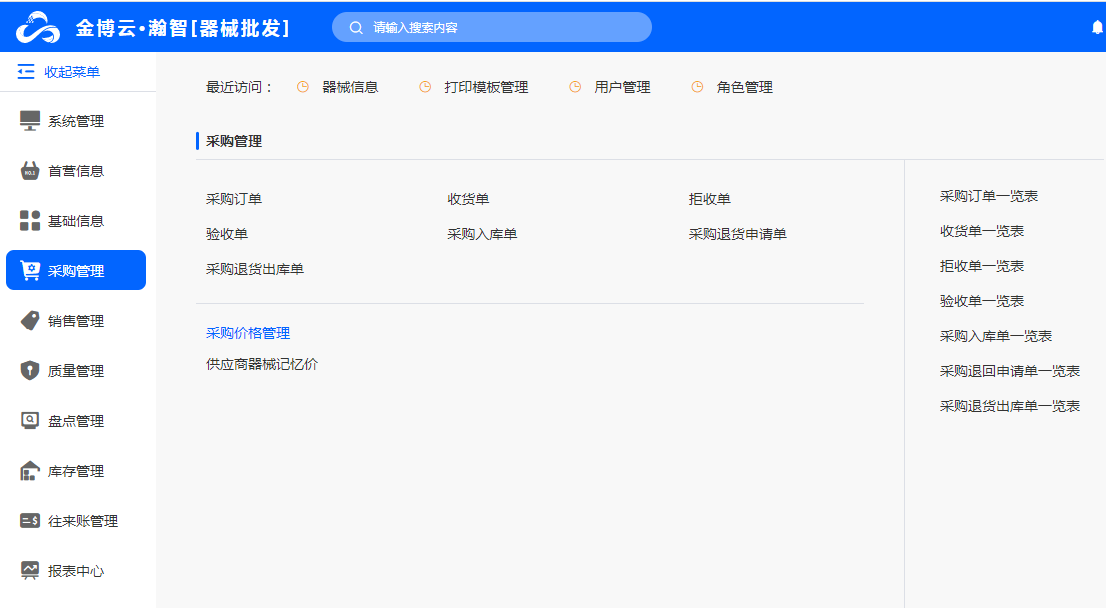
Task: Click the 基础信息 grid icon
Action: coord(30,221)
